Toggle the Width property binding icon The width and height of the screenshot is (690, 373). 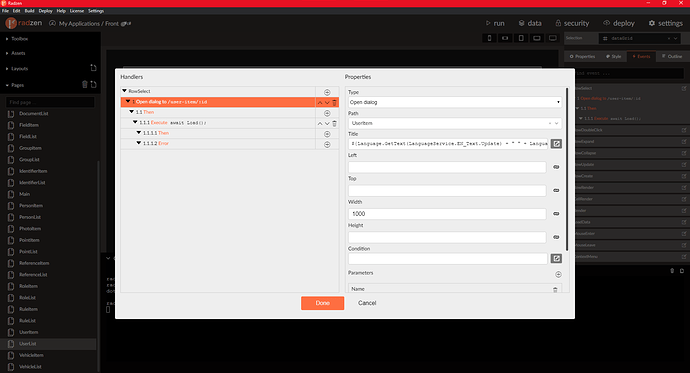coord(556,214)
